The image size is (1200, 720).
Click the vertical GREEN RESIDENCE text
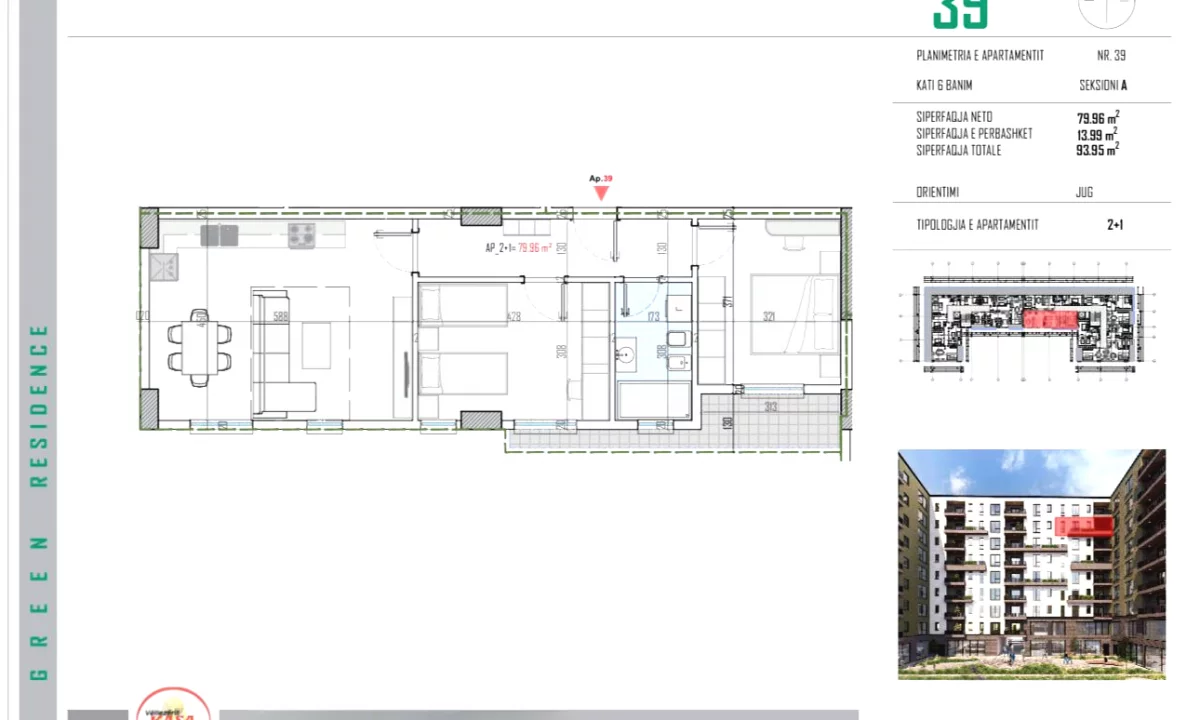39,502
